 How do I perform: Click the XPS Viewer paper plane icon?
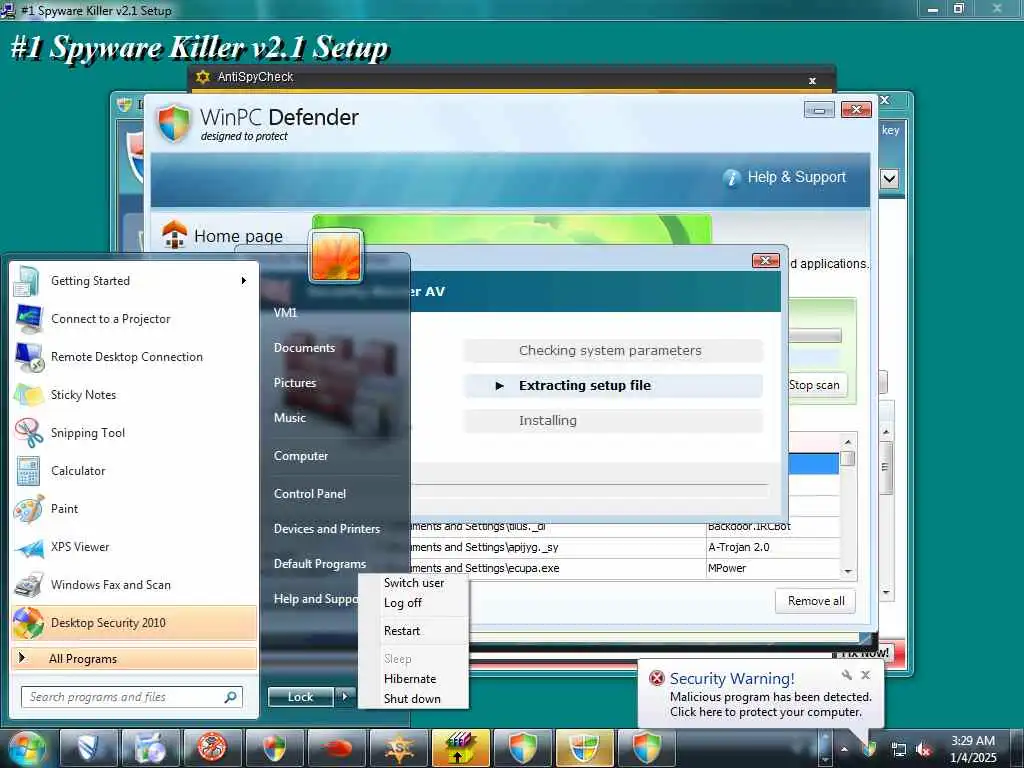coord(29,547)
